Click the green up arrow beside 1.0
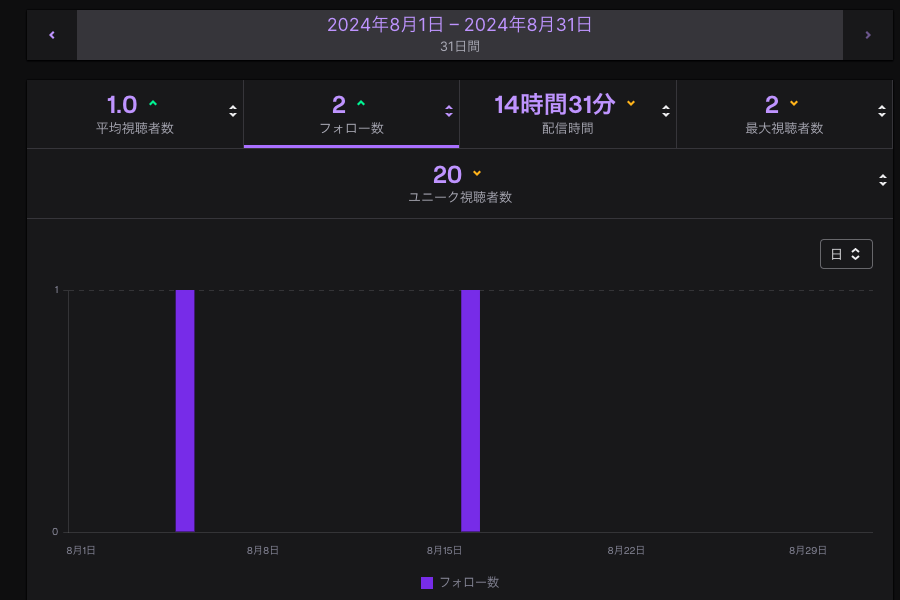Screen dimensions: 900x600 153,103
